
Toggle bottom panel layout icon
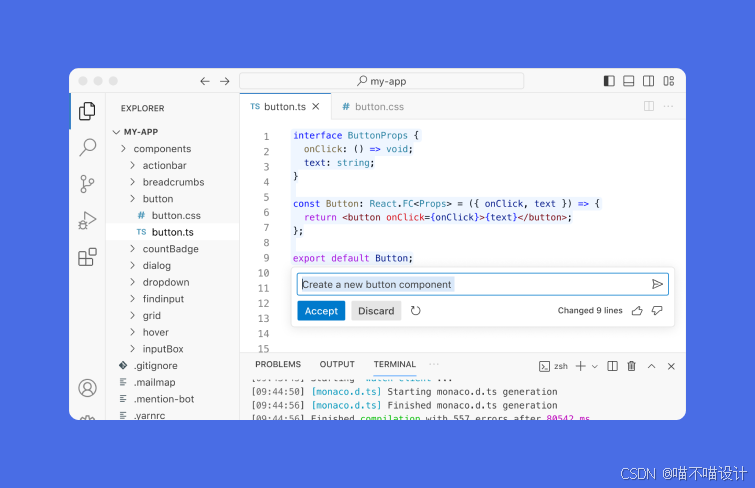(x=628, y=81)
